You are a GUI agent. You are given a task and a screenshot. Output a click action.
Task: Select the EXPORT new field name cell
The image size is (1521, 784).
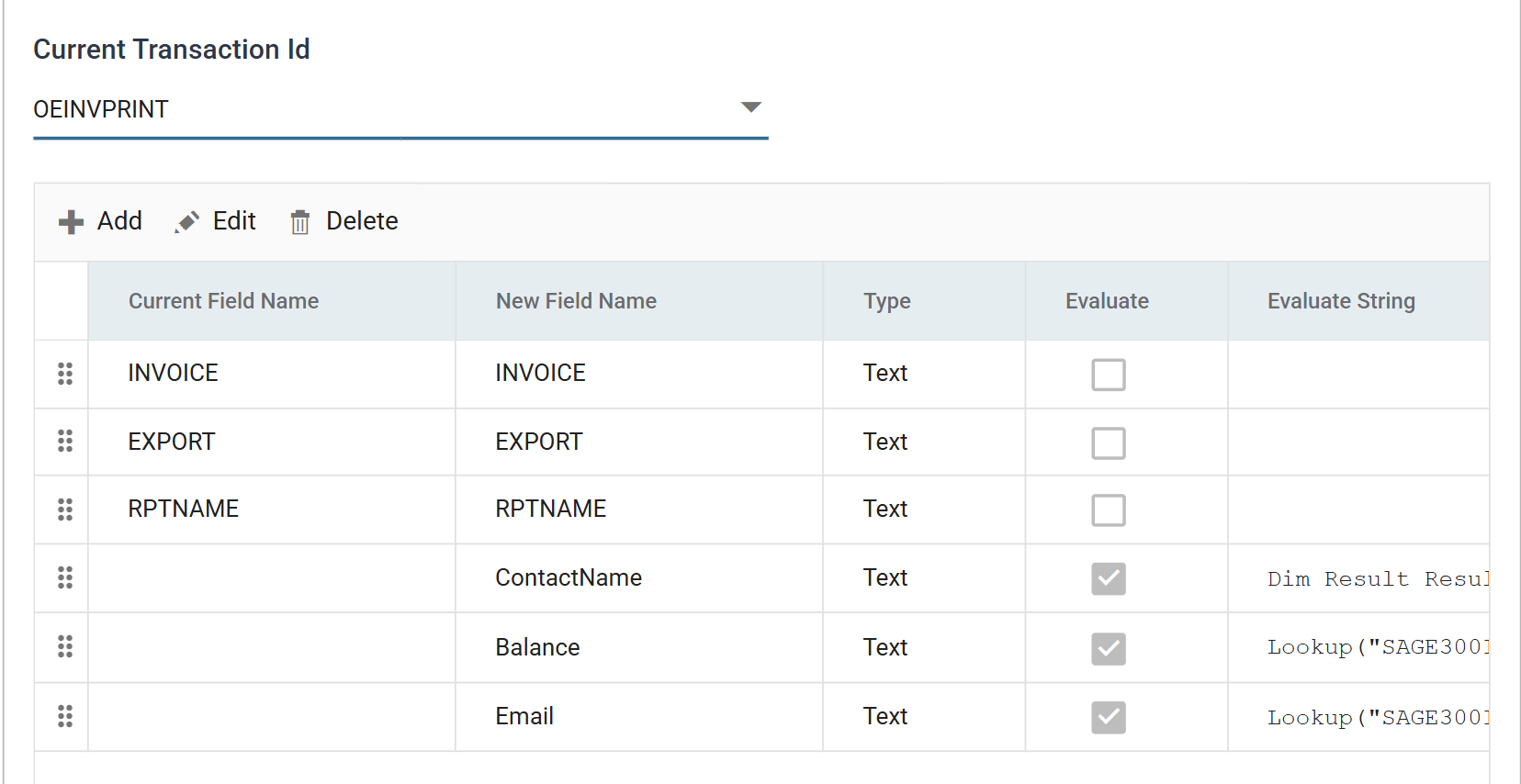(x=639, y=442)
